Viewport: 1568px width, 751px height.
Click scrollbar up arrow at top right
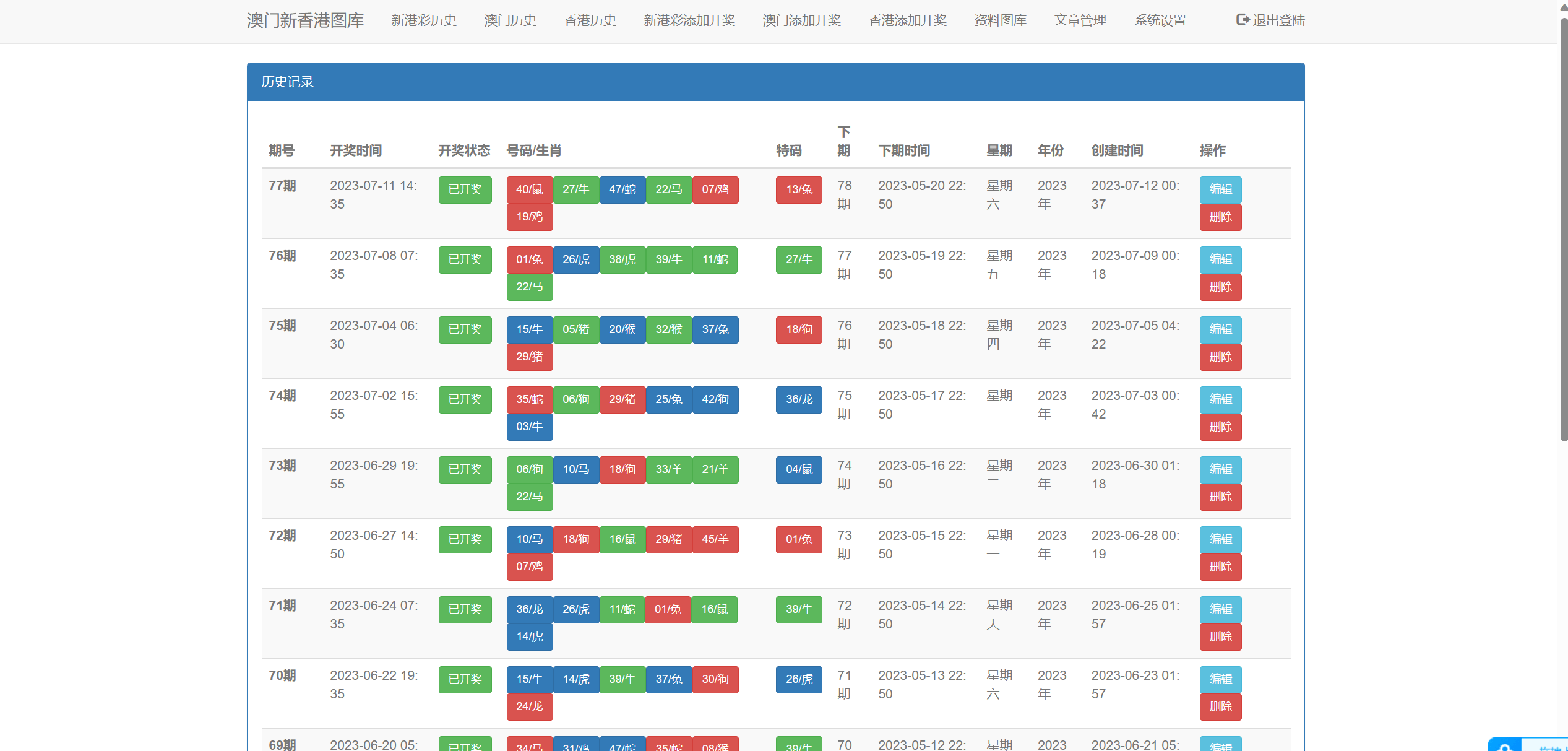click(1564, 6)
